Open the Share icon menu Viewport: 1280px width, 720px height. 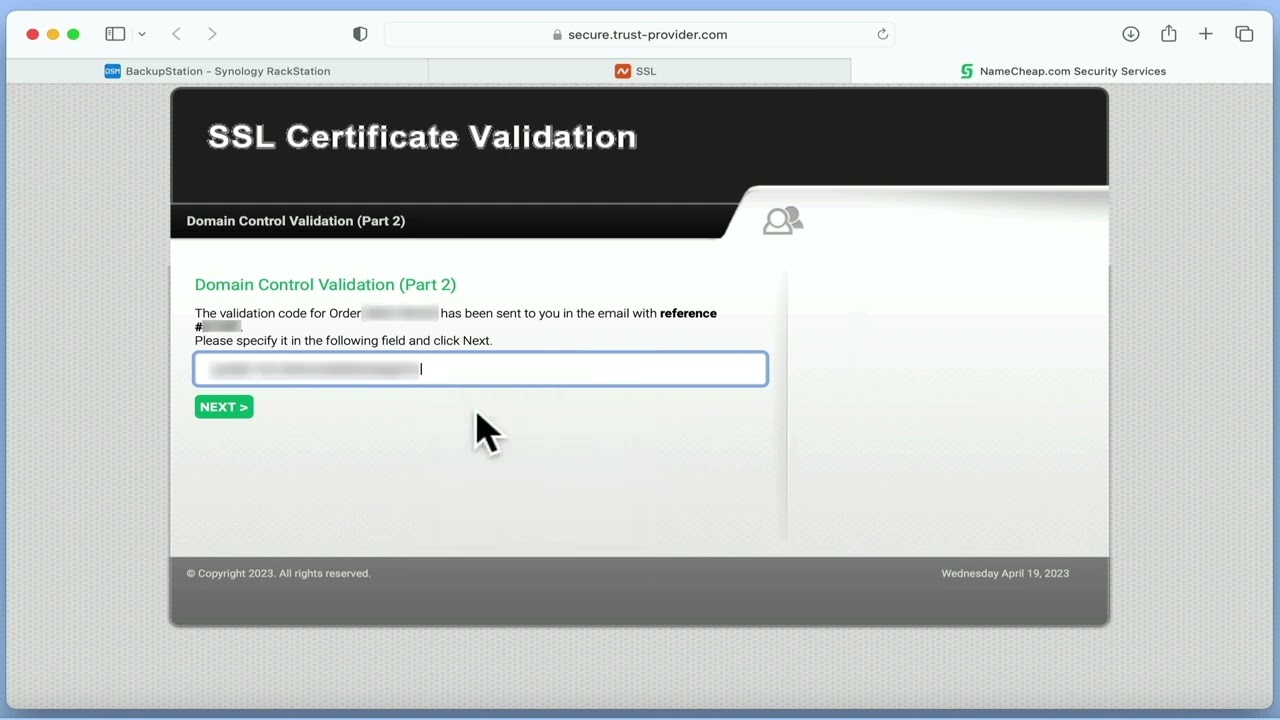1168,34
